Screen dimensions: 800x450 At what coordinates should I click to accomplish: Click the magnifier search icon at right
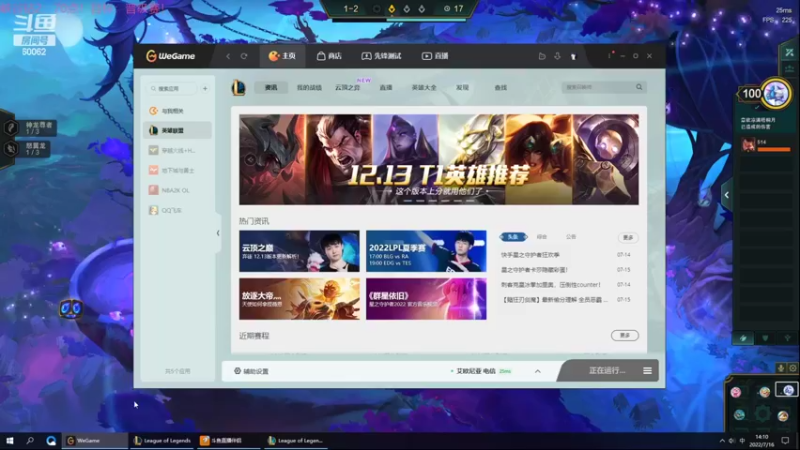tap(639, 87)
